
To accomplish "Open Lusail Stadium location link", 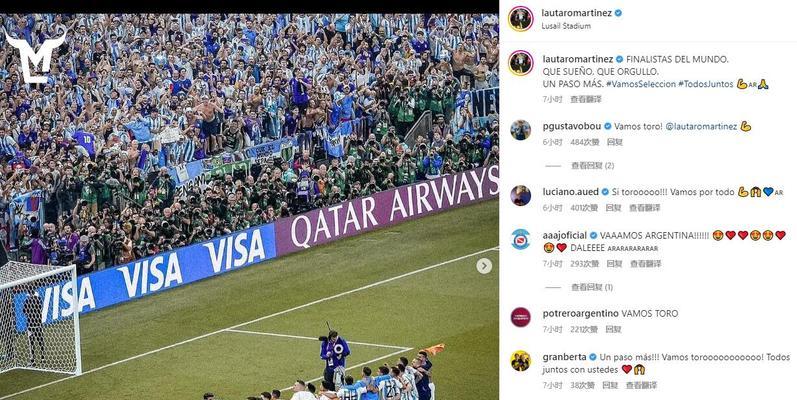I will click(x=566, y=26).
